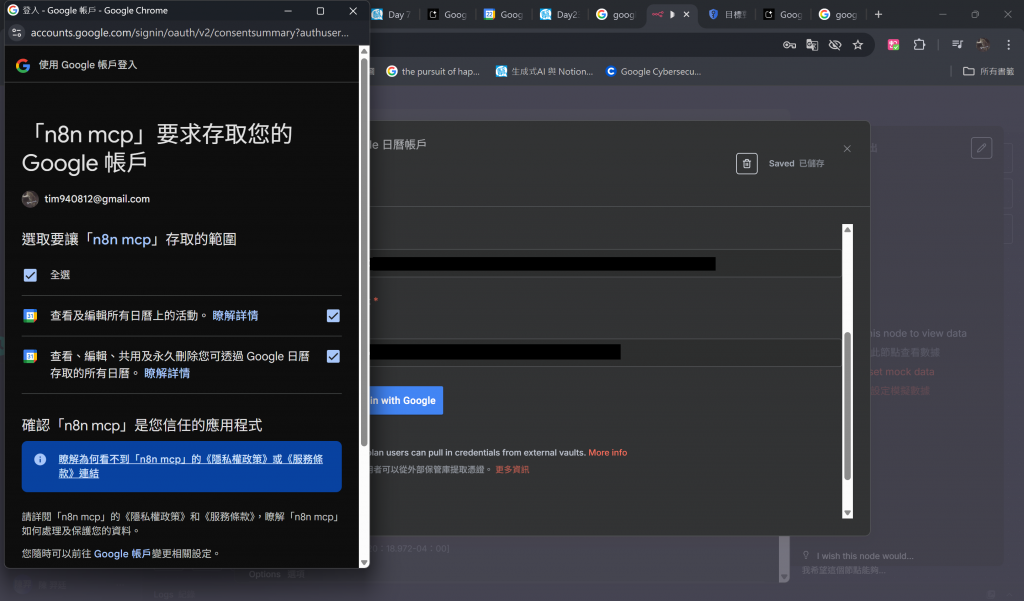1024x601 pixels.
Task: Close the active n8n tab
Action: [686, 14]
